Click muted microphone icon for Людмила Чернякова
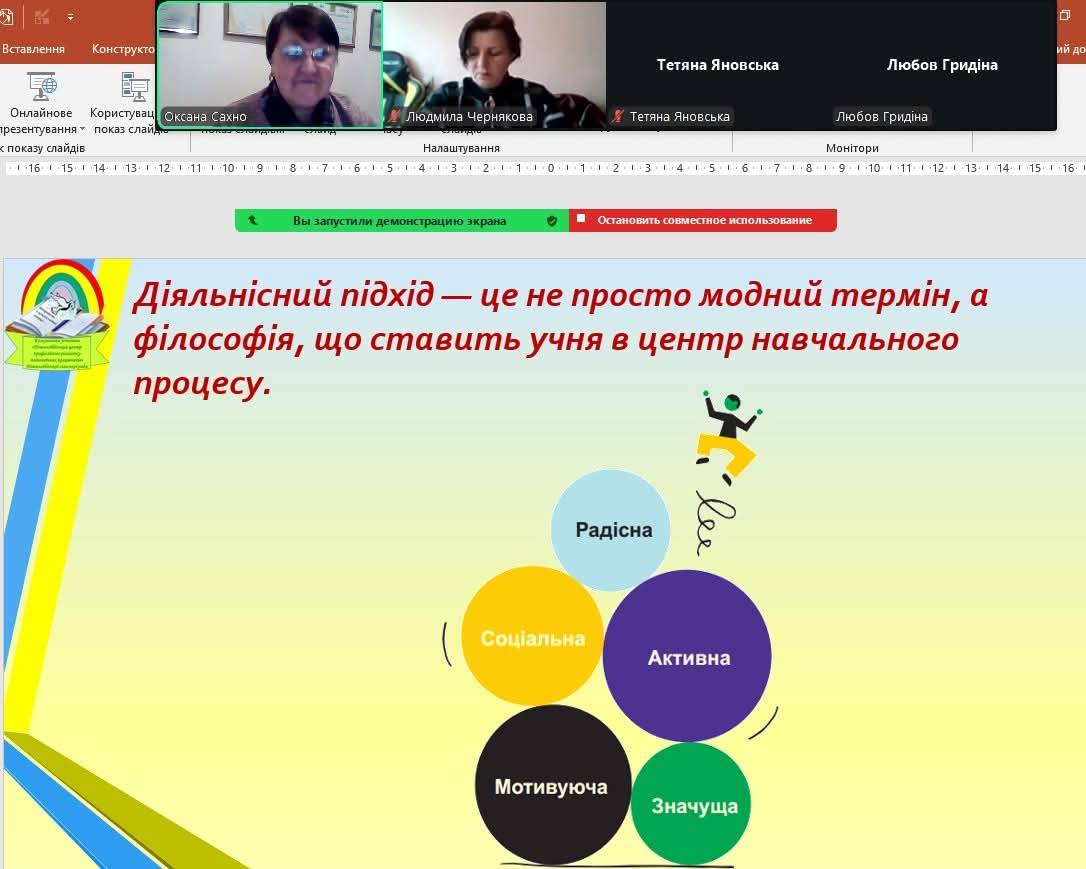Viewport: 1086px width, 869px height. [395, 117]
